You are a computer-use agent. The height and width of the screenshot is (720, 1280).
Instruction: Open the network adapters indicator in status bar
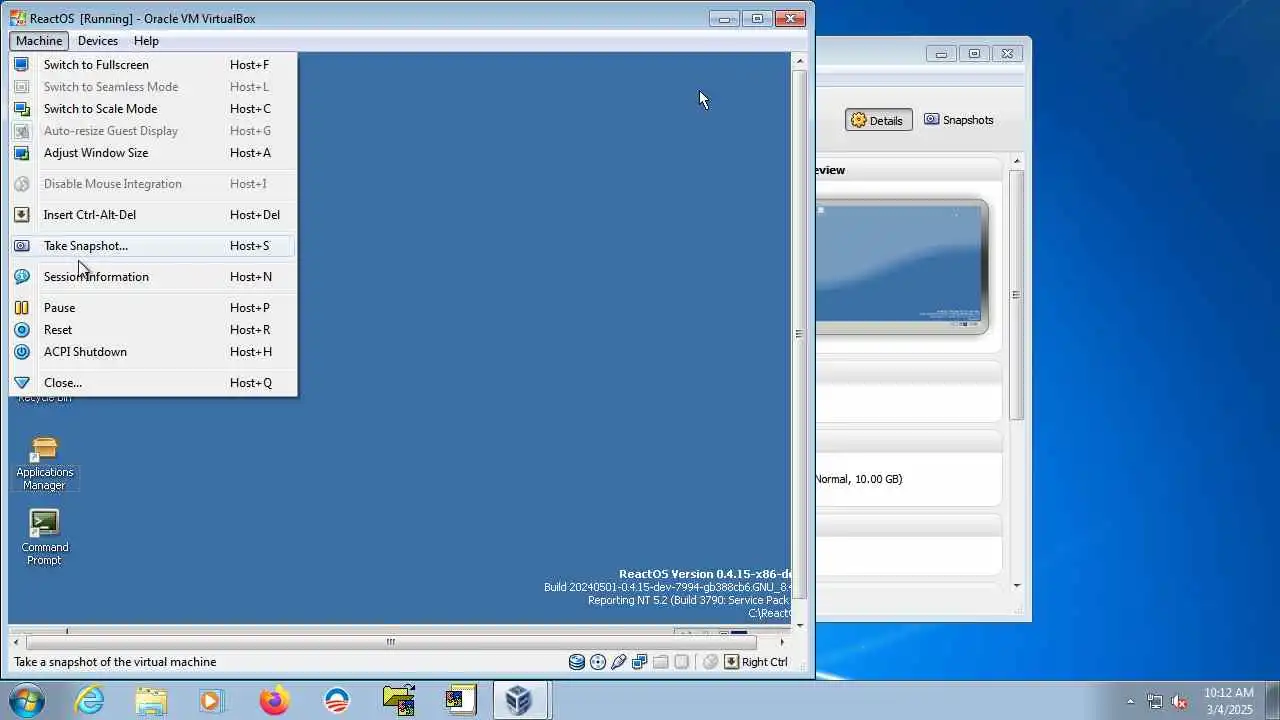640,662
